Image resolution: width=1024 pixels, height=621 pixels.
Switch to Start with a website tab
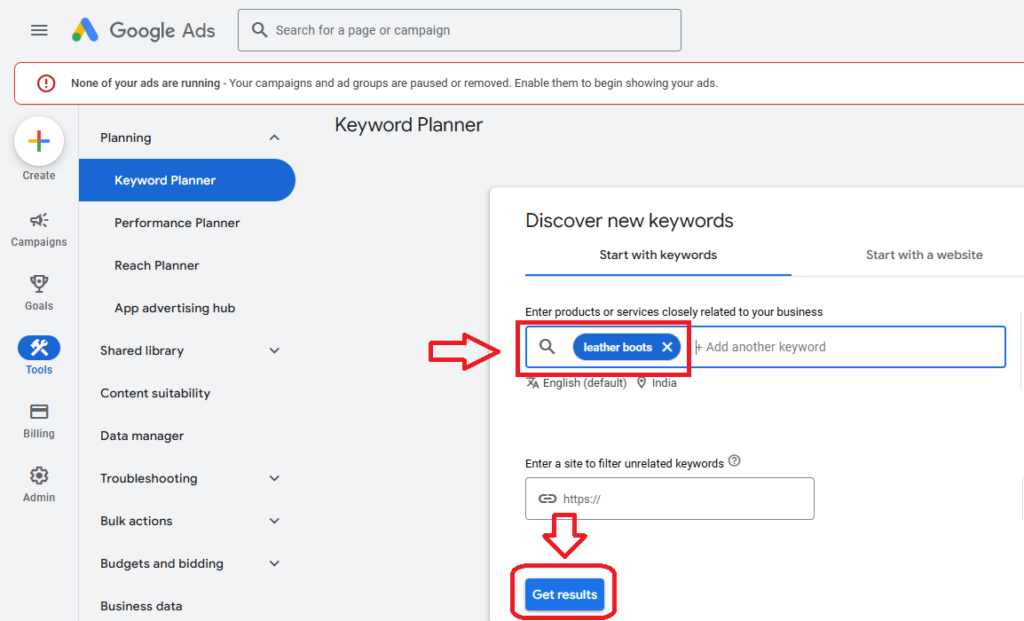click(x=924, y=255)
